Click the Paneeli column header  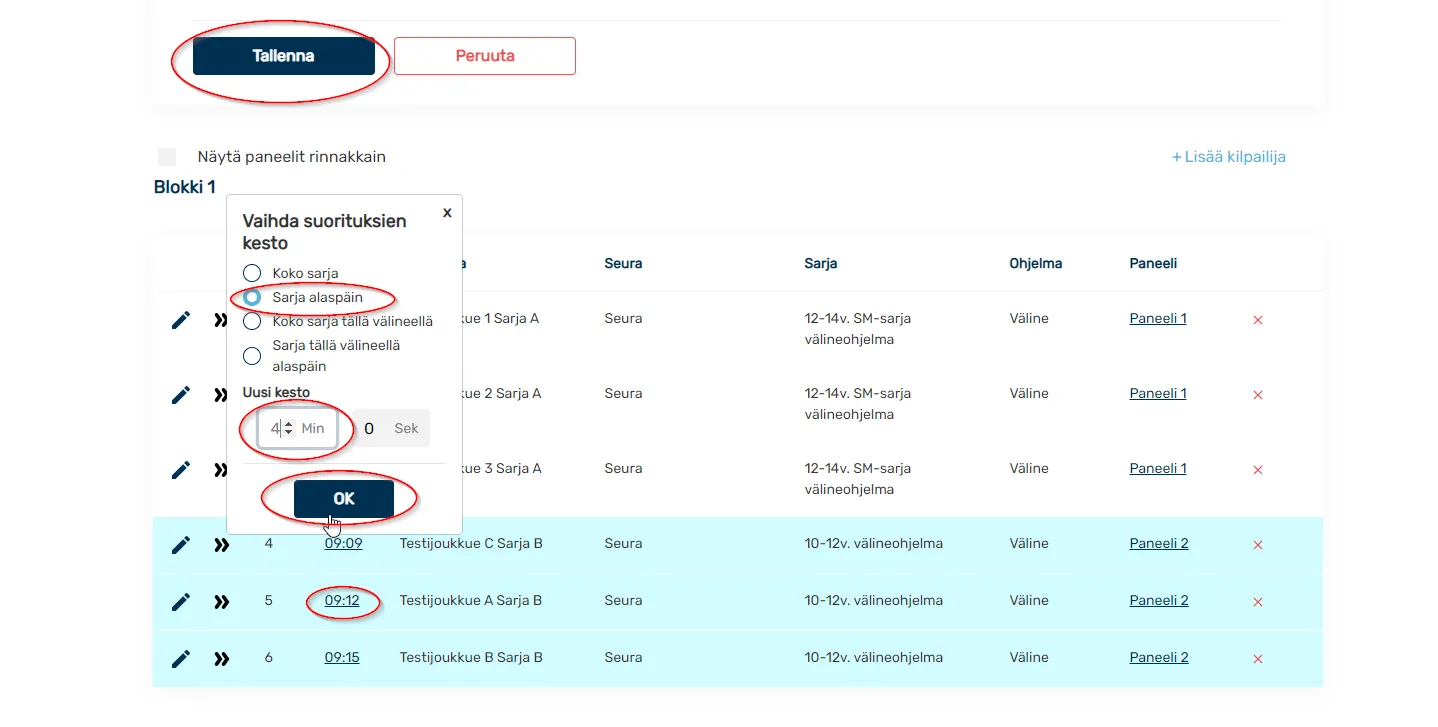coord(1153,264)
